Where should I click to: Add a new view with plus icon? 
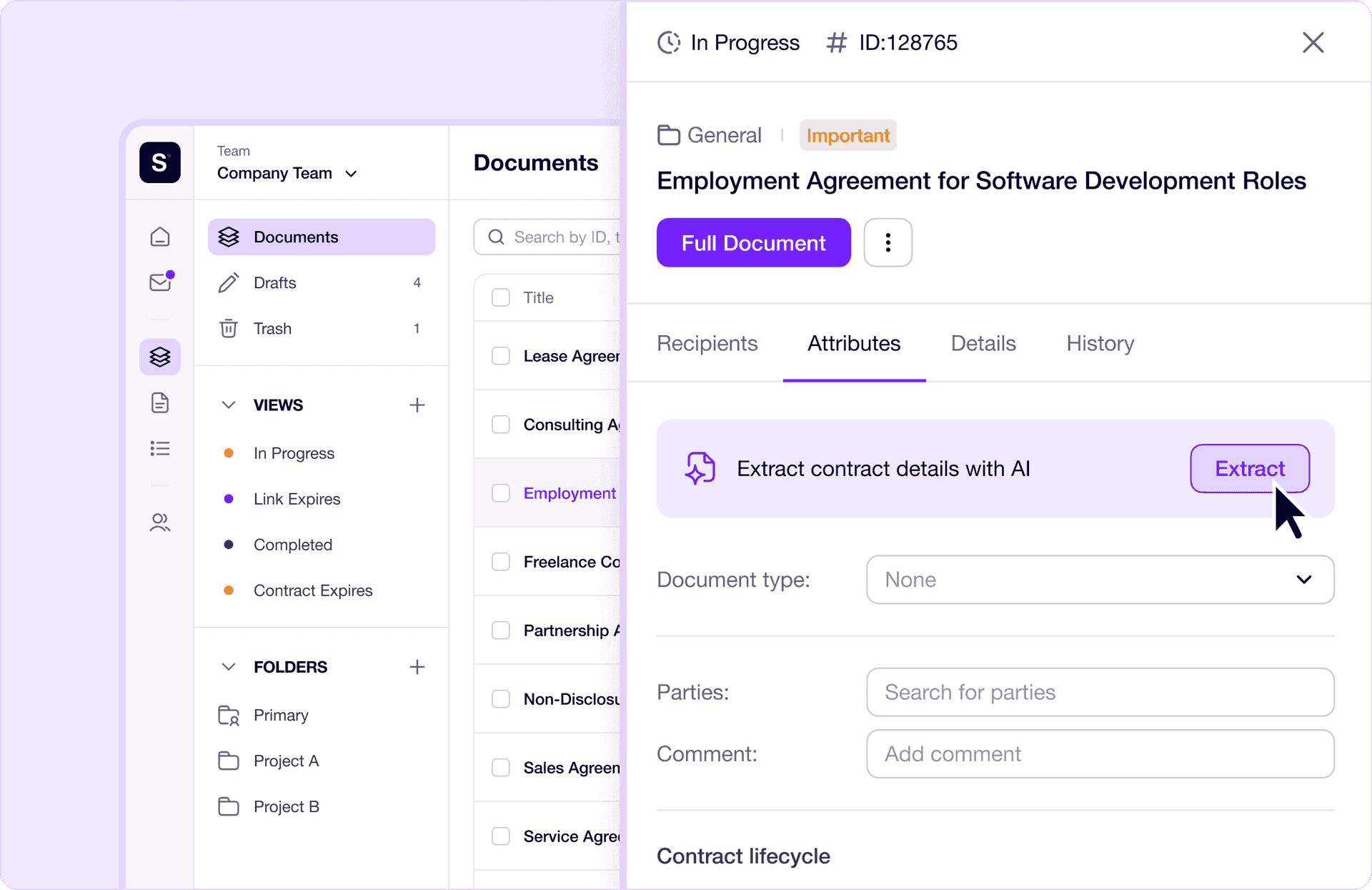[417, 405]
